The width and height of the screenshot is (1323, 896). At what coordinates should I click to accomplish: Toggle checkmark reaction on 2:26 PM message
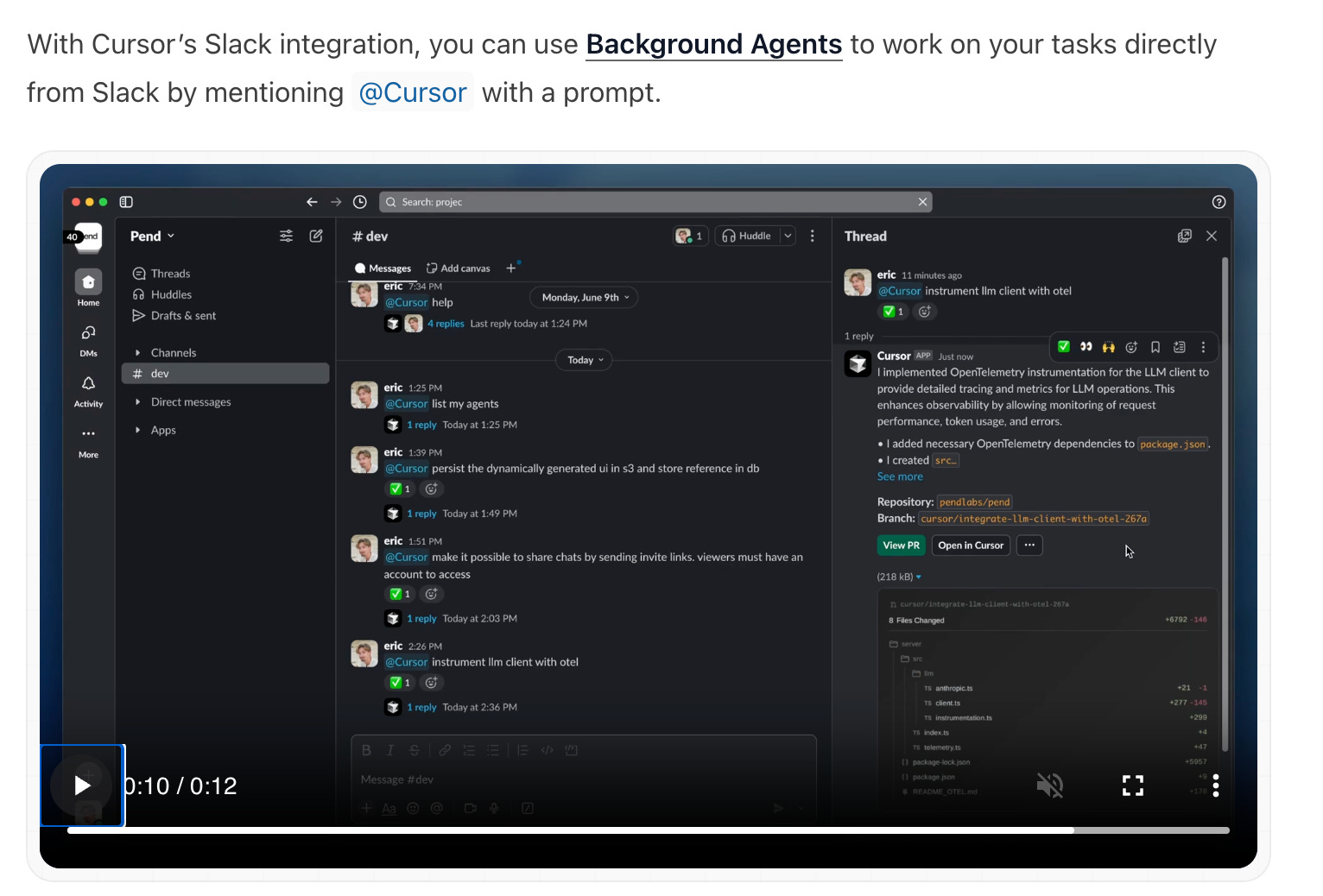pos(400,683)
